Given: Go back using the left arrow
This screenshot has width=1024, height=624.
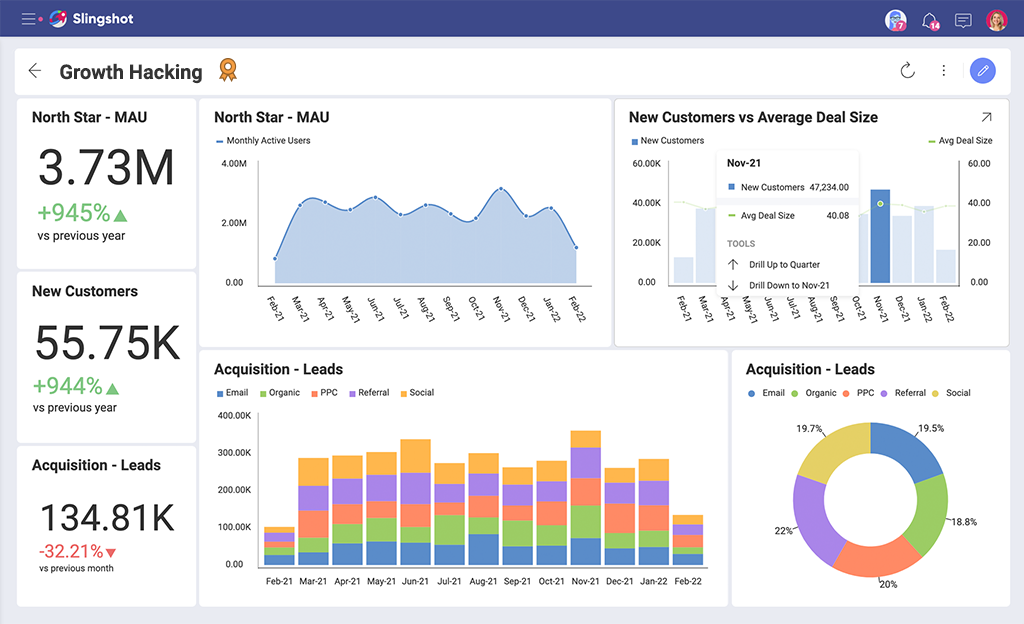Looking at the screenshot, I should click(35, 71).
